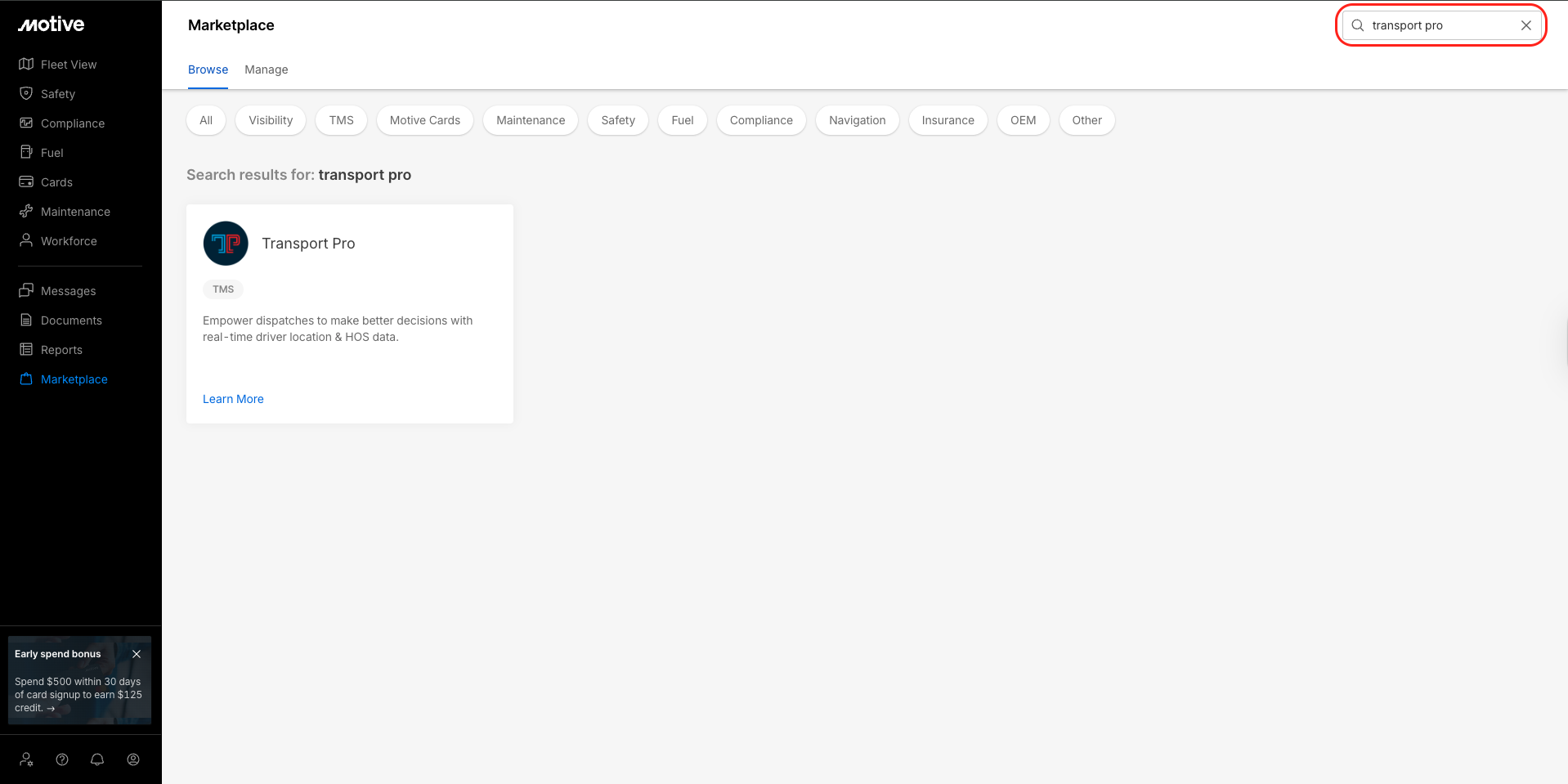The image size is (1568, 784).
Task: Filter by Other category
Action: 1087,120
